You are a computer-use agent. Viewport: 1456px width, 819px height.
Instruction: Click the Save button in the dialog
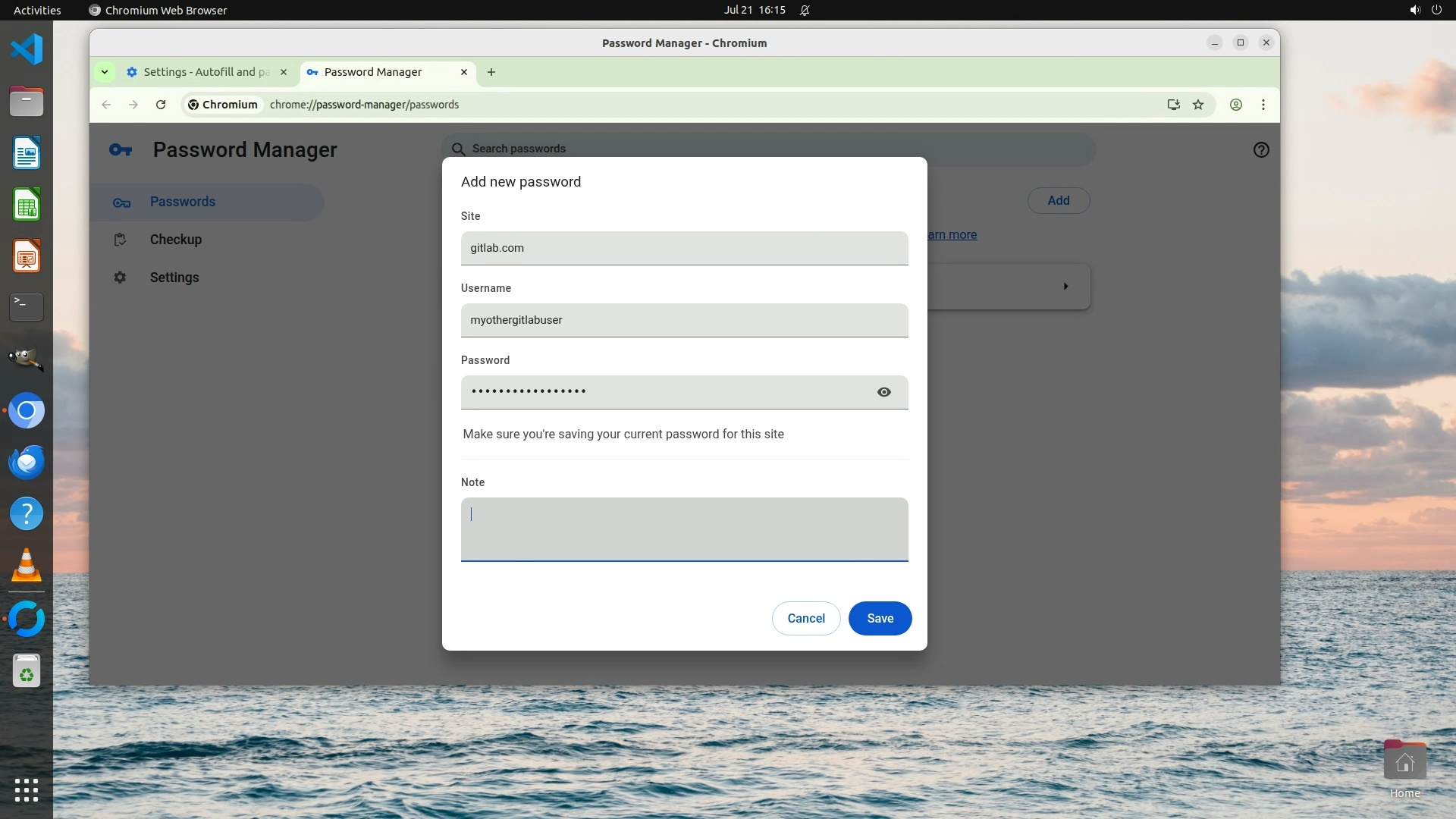[880, 618]
